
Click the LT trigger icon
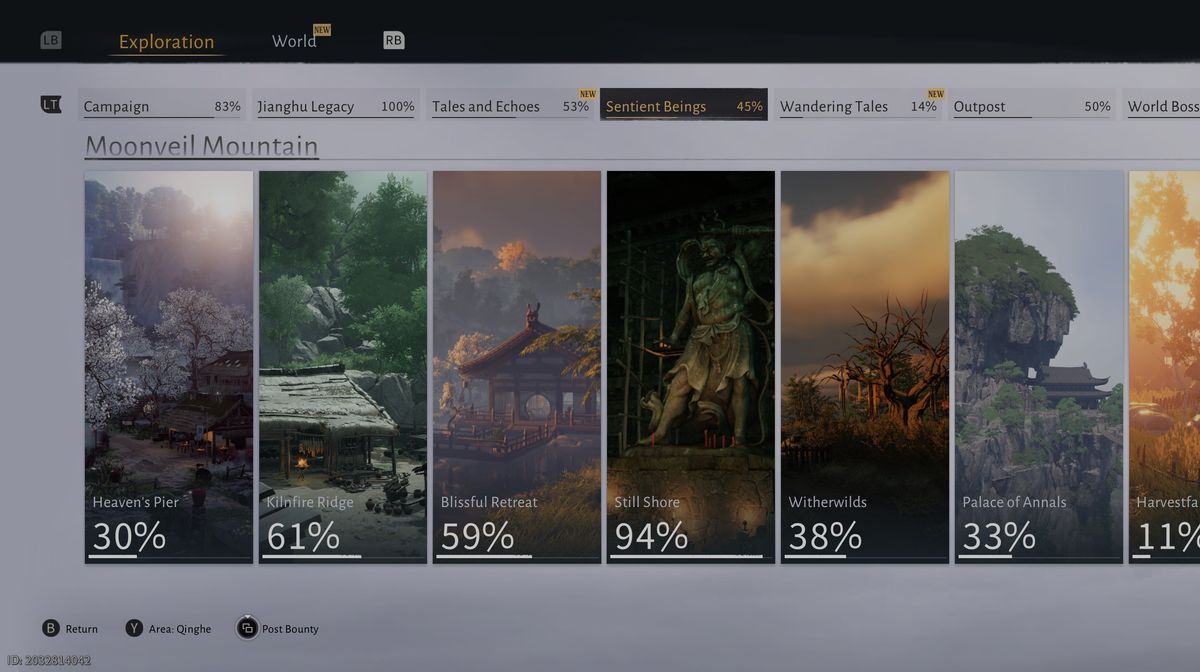51,104
